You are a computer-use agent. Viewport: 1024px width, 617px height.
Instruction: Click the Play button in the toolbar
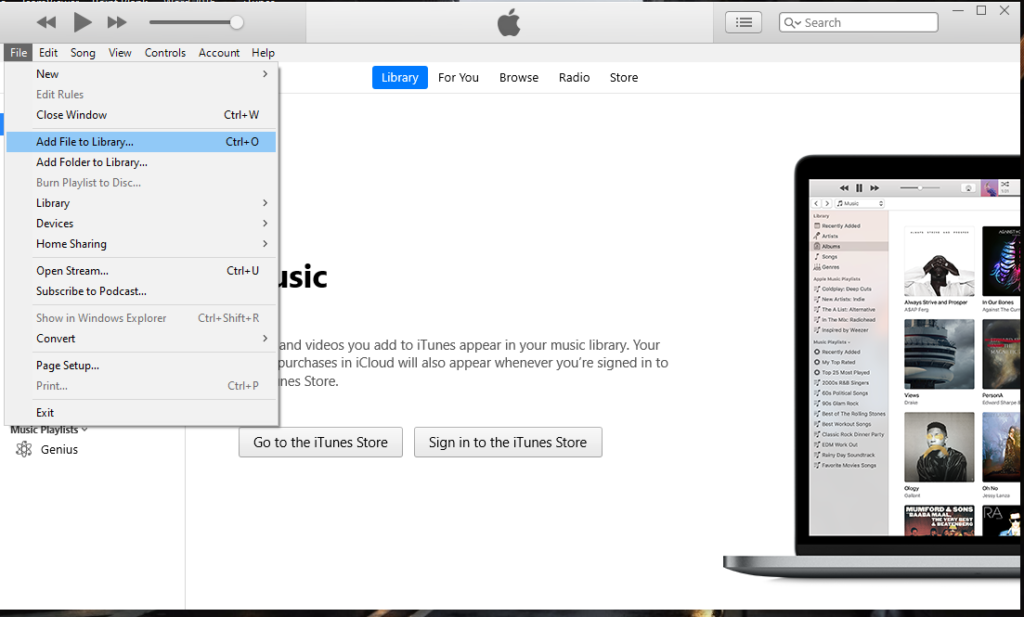82,22
